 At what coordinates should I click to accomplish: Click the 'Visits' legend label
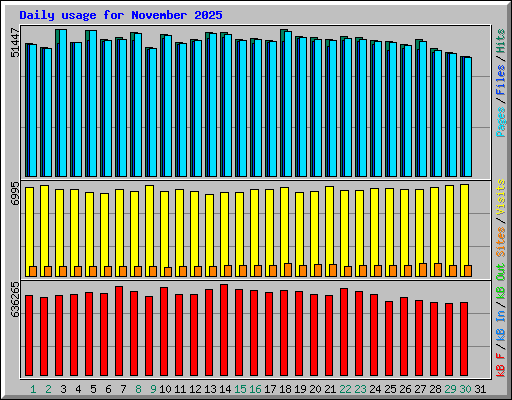coord(501,197)
